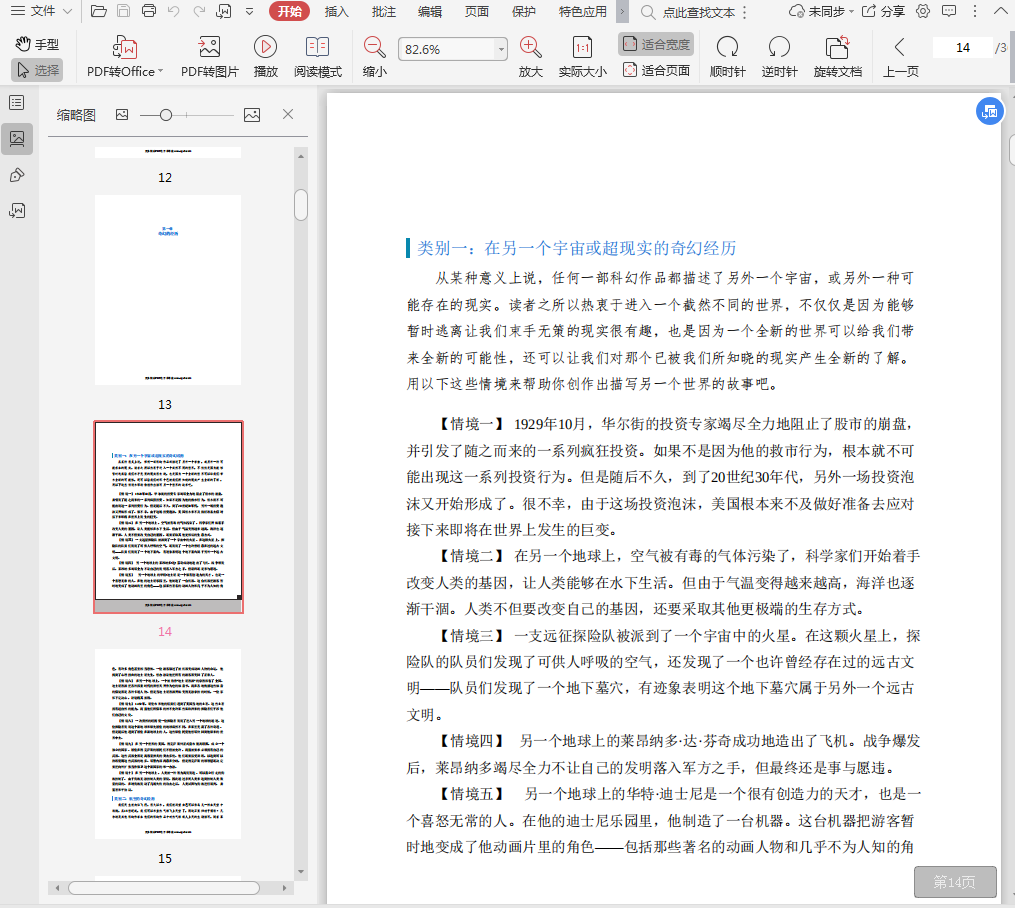Click the 分享 share button
Screen dimensions: 1015x908
tap(883, 12)
